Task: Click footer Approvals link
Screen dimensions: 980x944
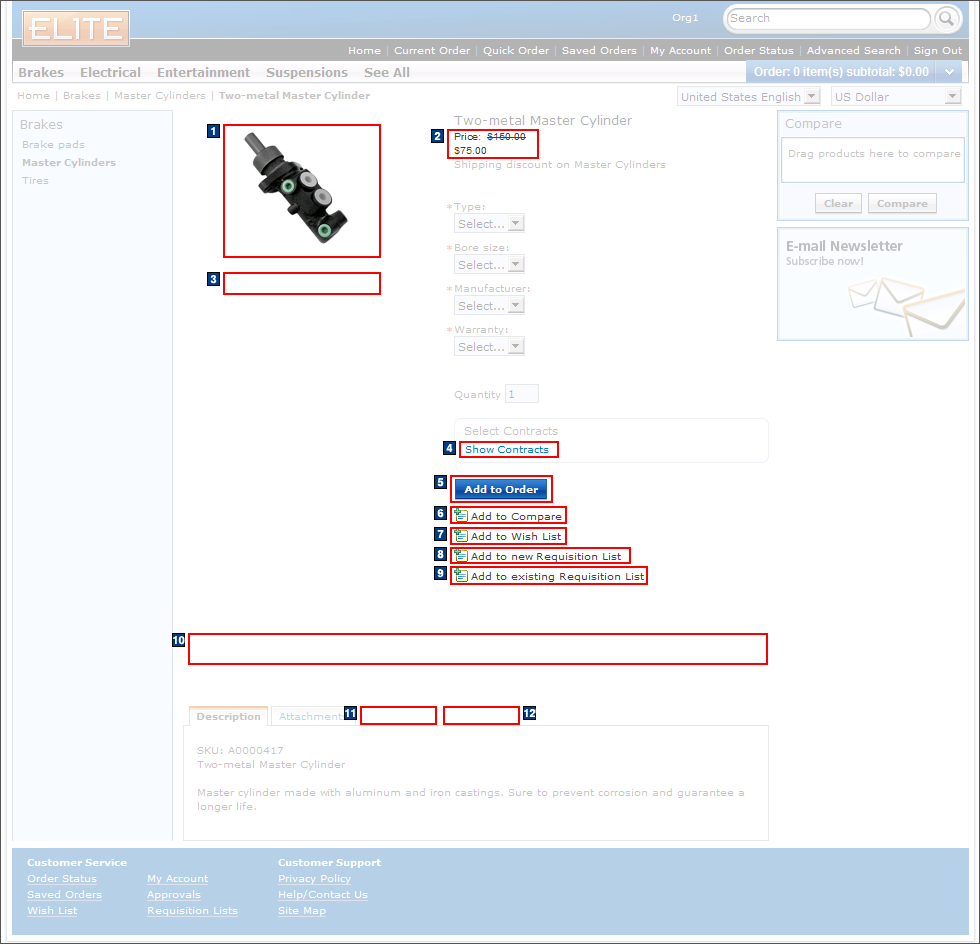Action: coord(174,895)
